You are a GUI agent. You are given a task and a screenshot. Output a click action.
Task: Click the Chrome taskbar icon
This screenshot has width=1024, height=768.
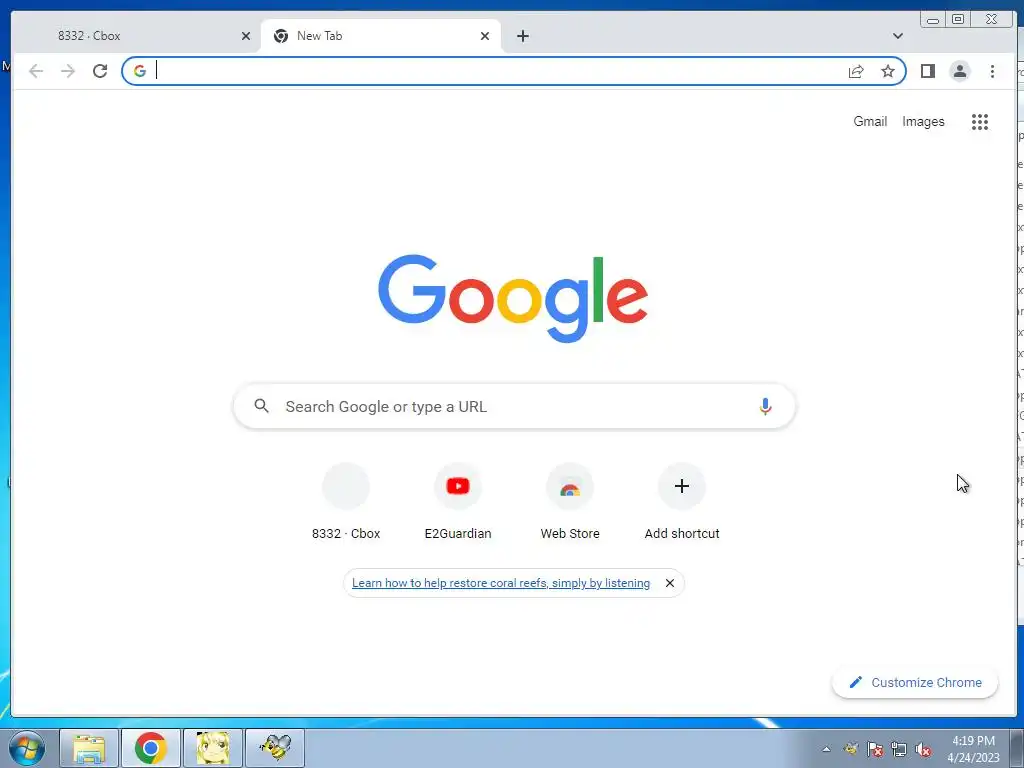tap(150, 748)
